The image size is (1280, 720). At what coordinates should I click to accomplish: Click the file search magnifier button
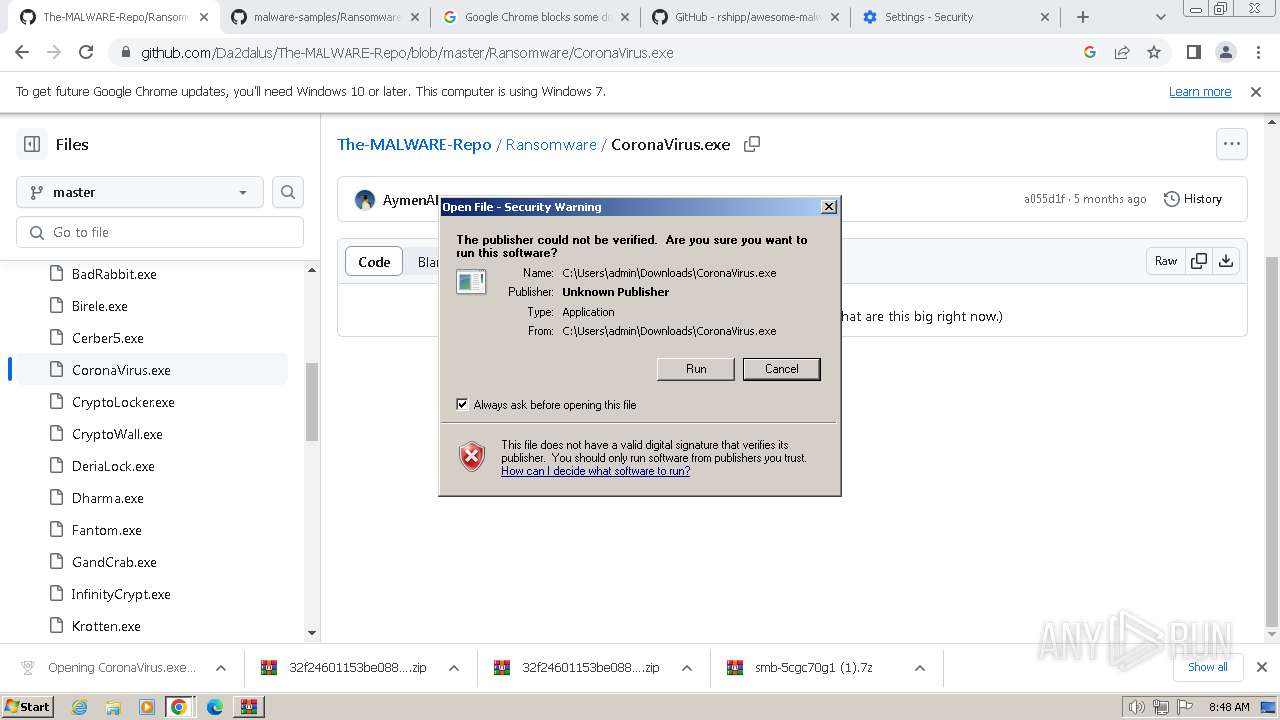pos(288,192)
